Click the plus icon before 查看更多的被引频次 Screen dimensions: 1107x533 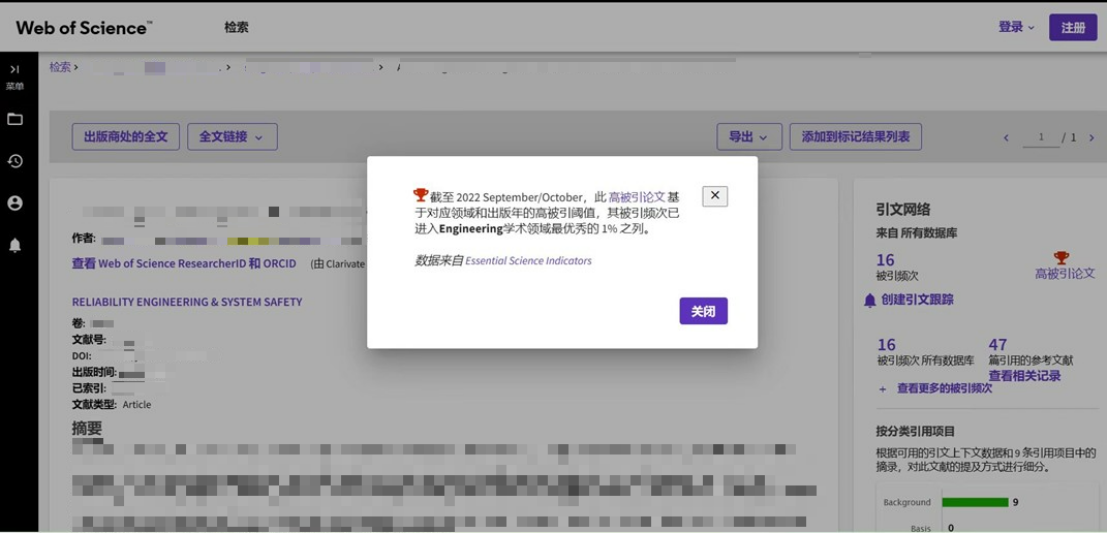[x=882, y=388]
